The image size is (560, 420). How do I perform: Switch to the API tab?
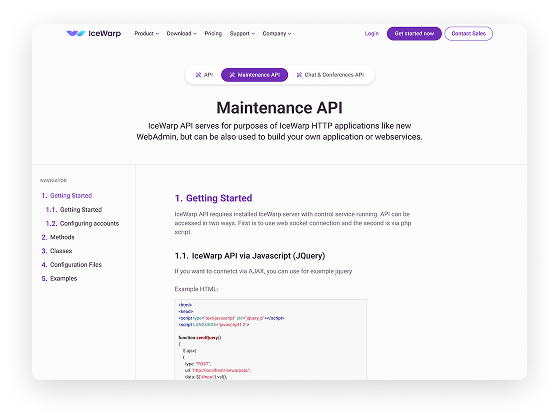204,75
